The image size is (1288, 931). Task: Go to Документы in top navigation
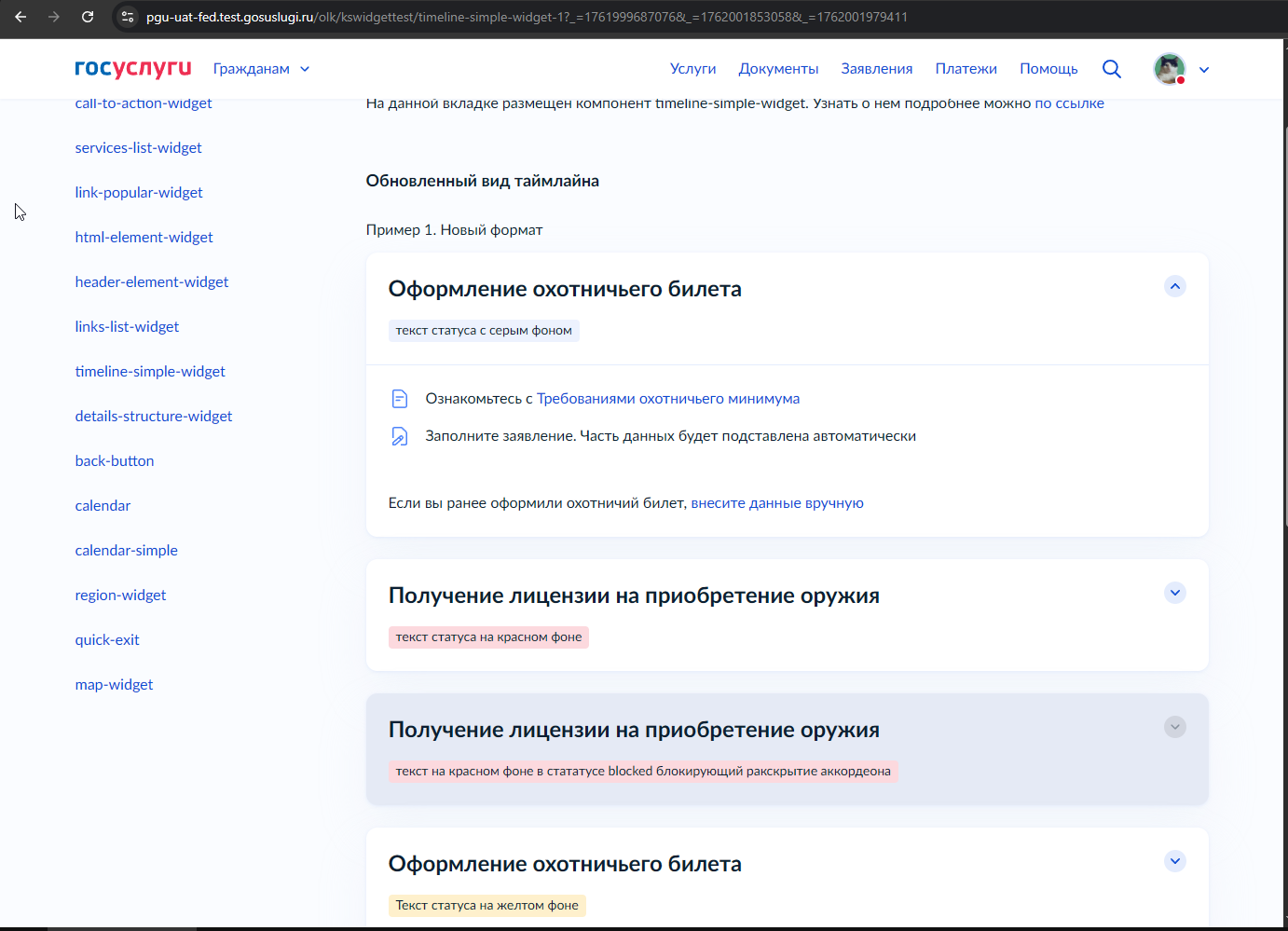(x=778, y=69)
